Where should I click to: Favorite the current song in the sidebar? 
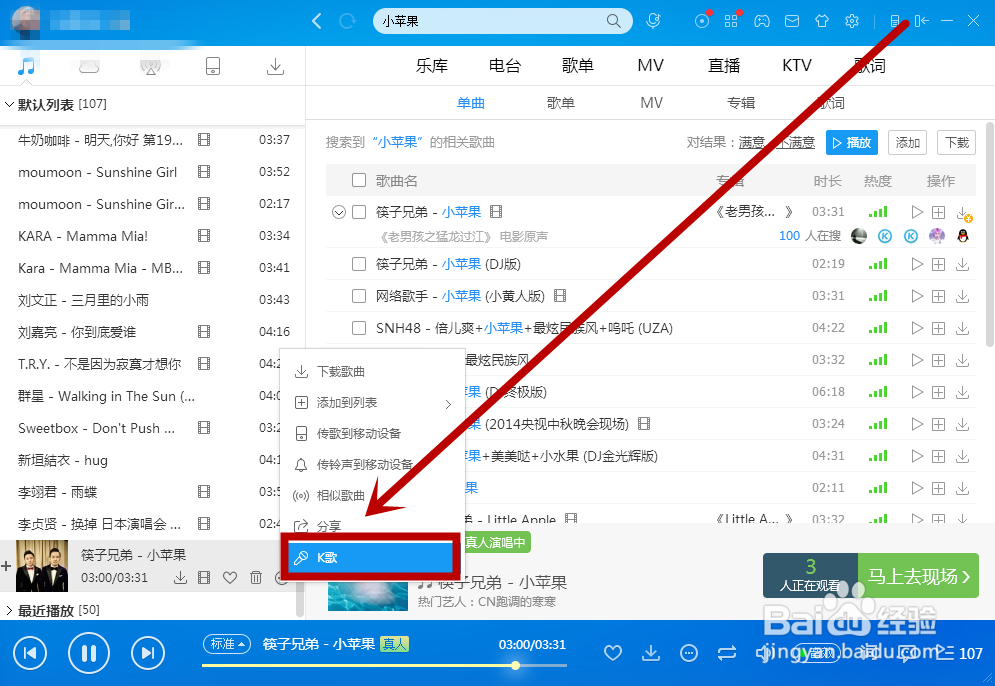tap(230, 577)
